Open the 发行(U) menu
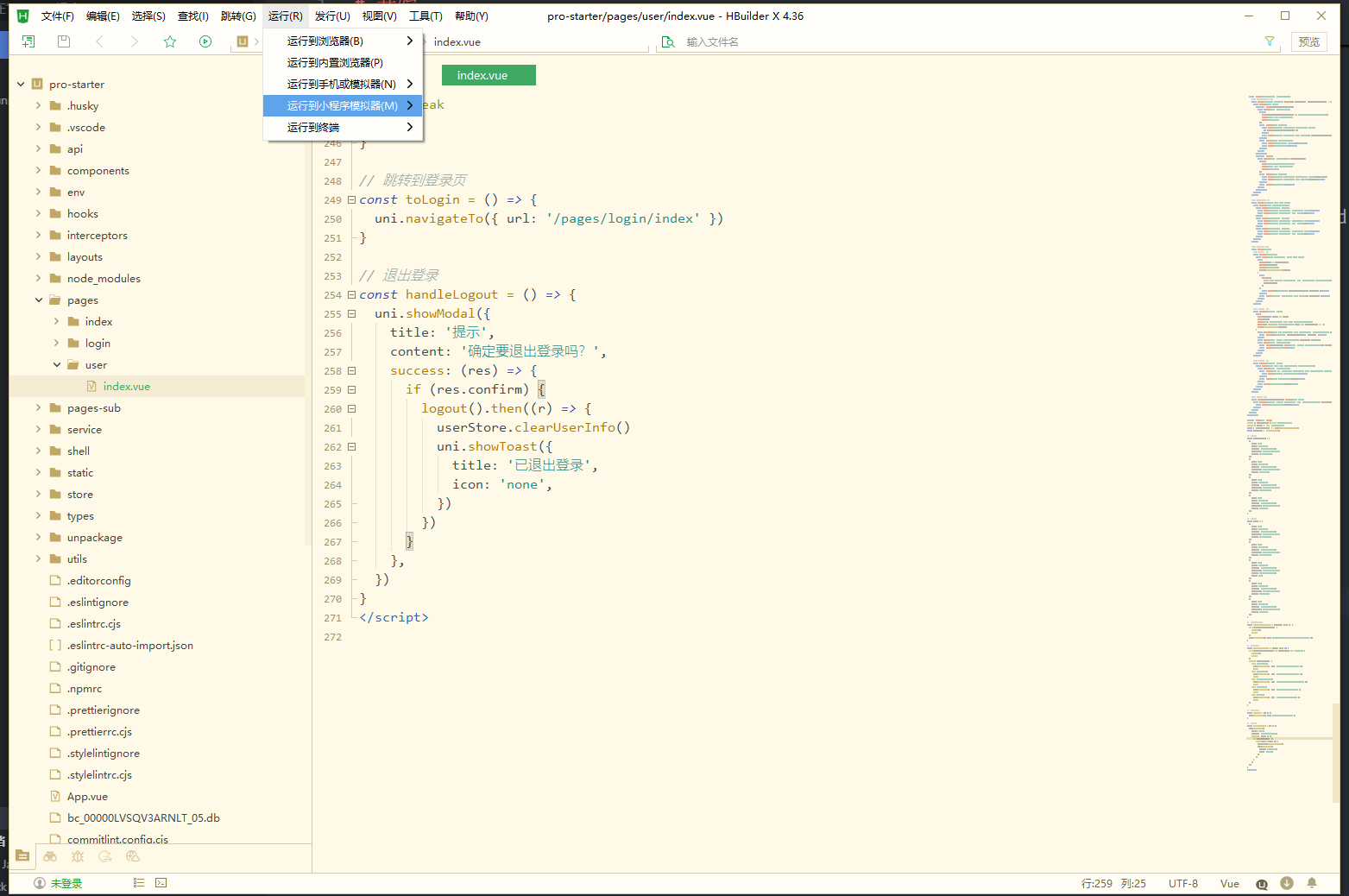This screenshot has width=1349, height=896. [x=332, y=16]
